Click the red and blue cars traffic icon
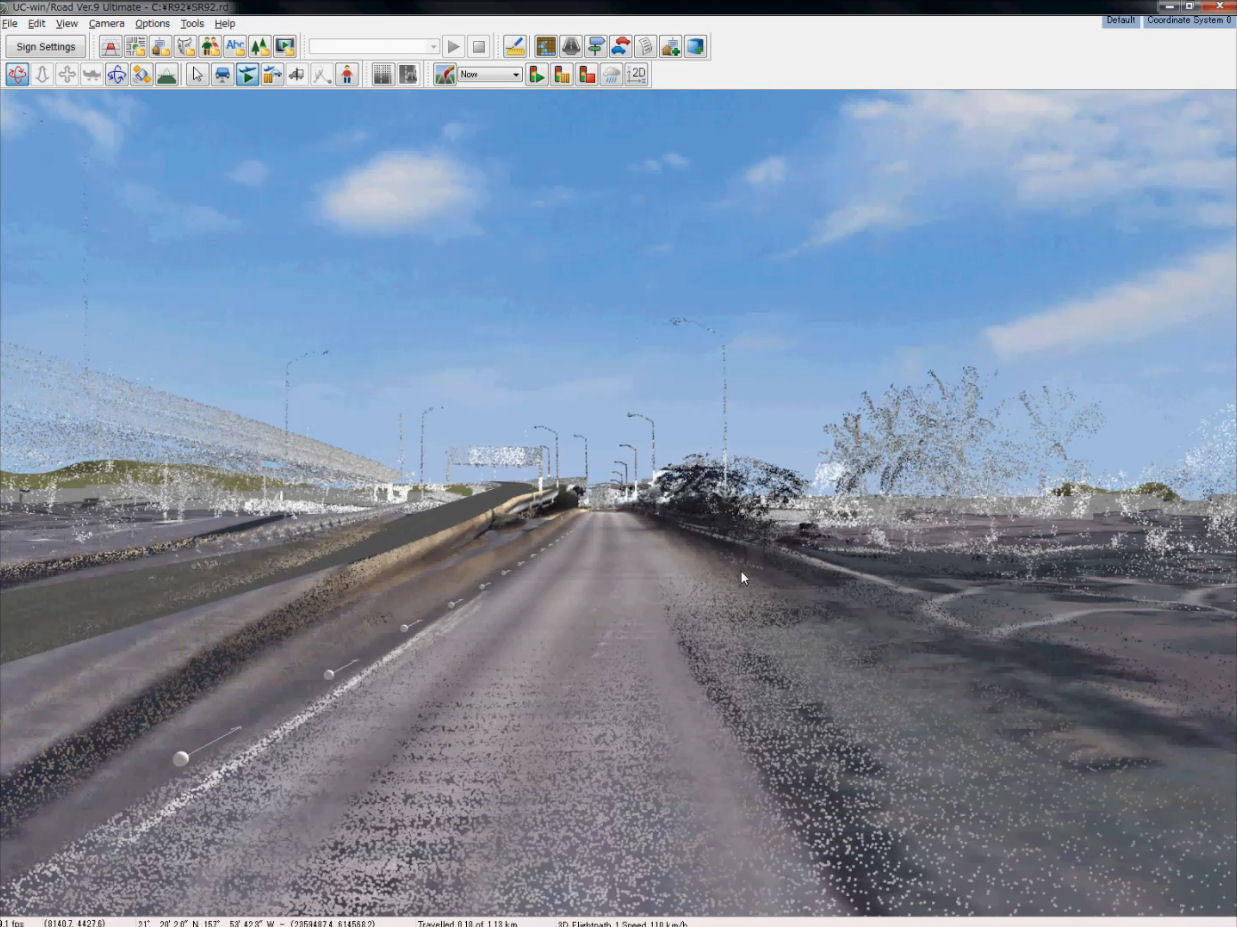This screenshot has width=1237, height=927. point(621,47)
